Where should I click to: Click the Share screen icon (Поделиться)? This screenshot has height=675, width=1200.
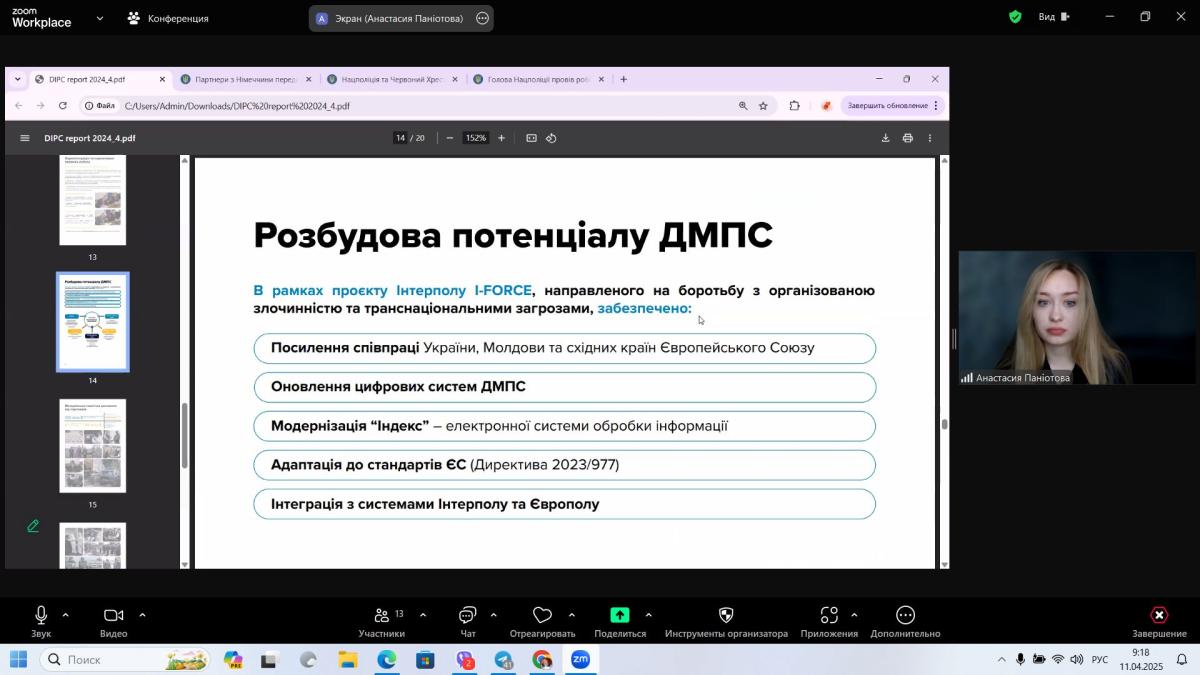[x=620, y=616]
